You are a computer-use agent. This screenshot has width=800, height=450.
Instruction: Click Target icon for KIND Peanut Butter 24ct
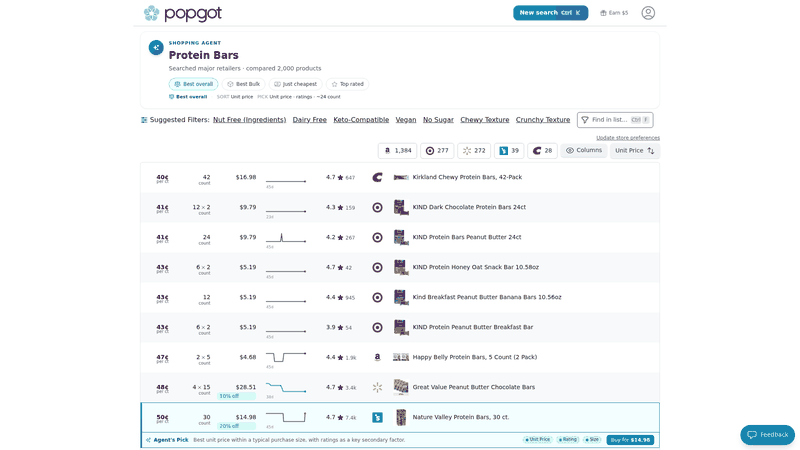pyautogui.click(x=377, y=238)
